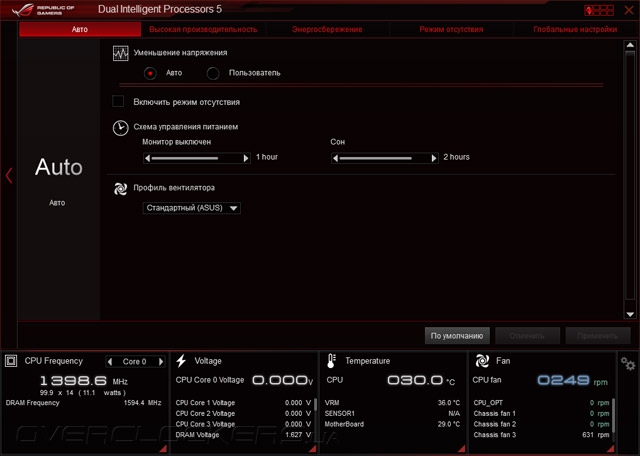640x456 pixels.
Task: Switch to previous CPU core with left arrow
Action: click(110, 362)
